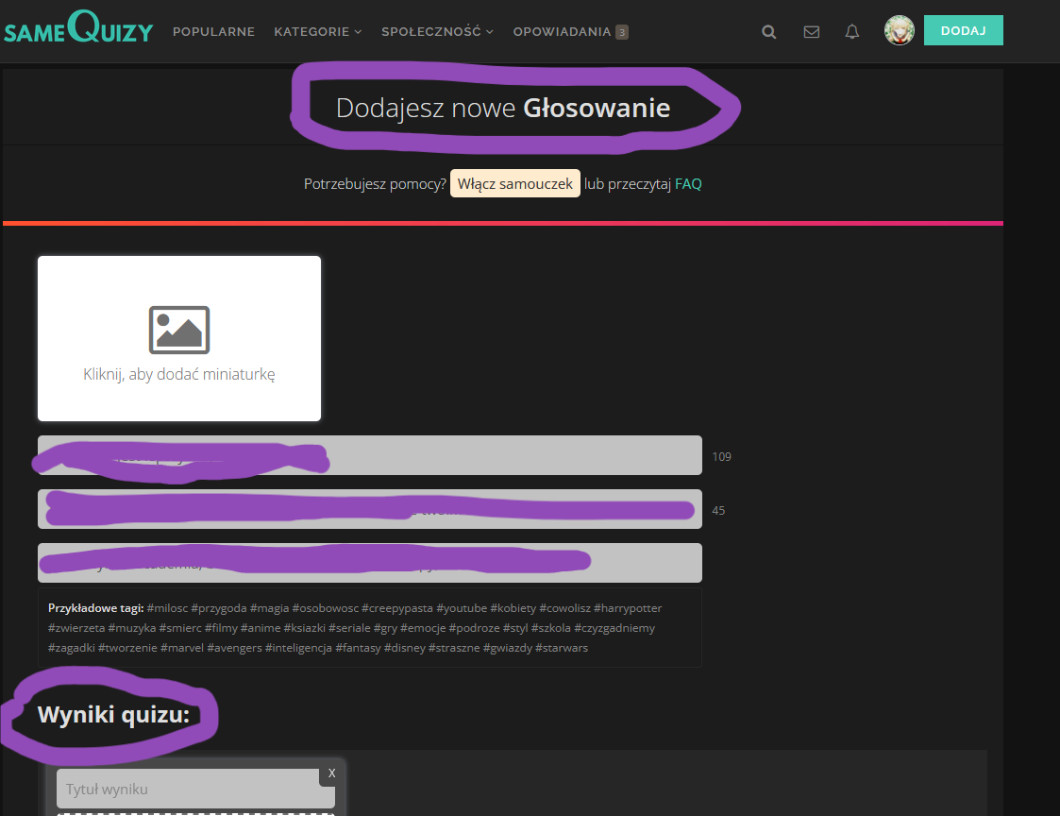Click the sameQuizy logo

coord(78,31)
